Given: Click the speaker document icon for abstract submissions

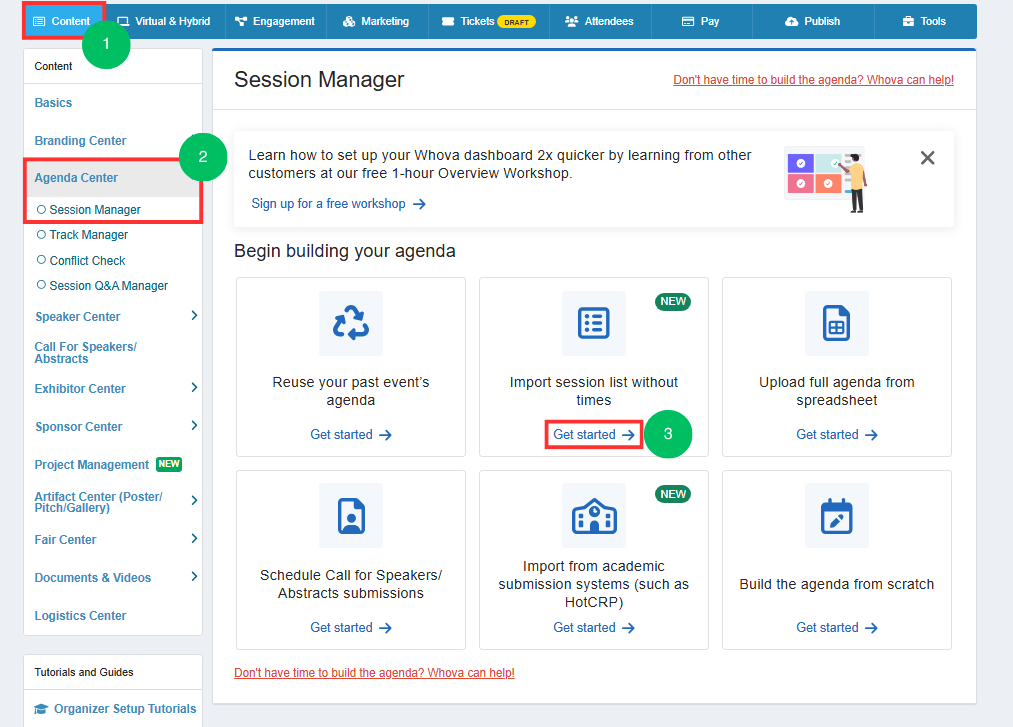Looking at the screenshot, I should point(351,516).
